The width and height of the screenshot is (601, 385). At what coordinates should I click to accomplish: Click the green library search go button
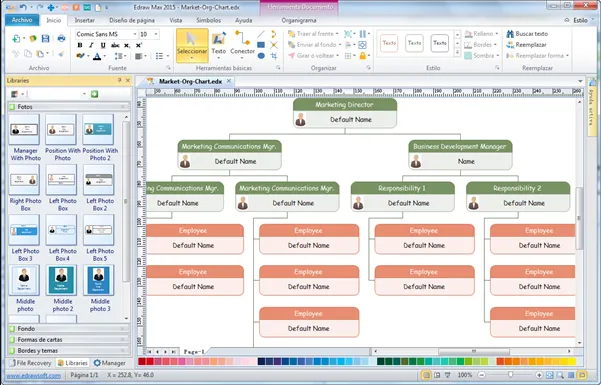(x=94, y=94)
